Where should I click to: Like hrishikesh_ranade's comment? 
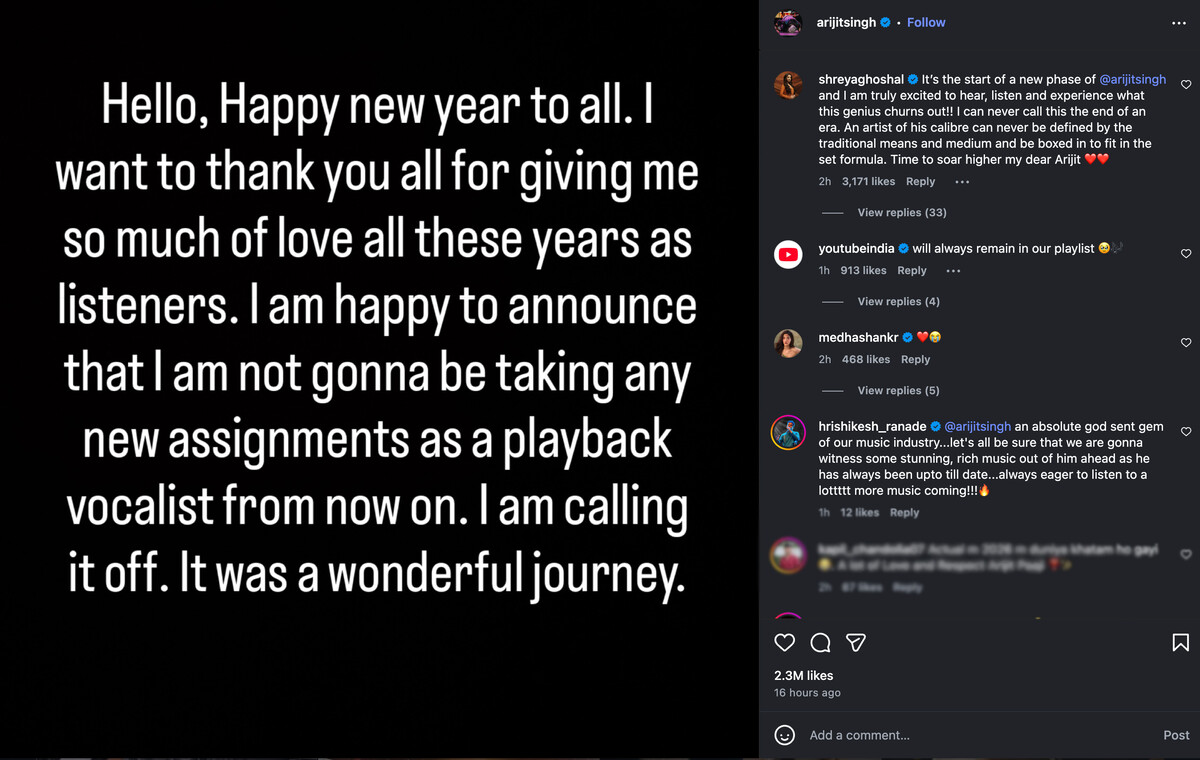point(1186,432)
